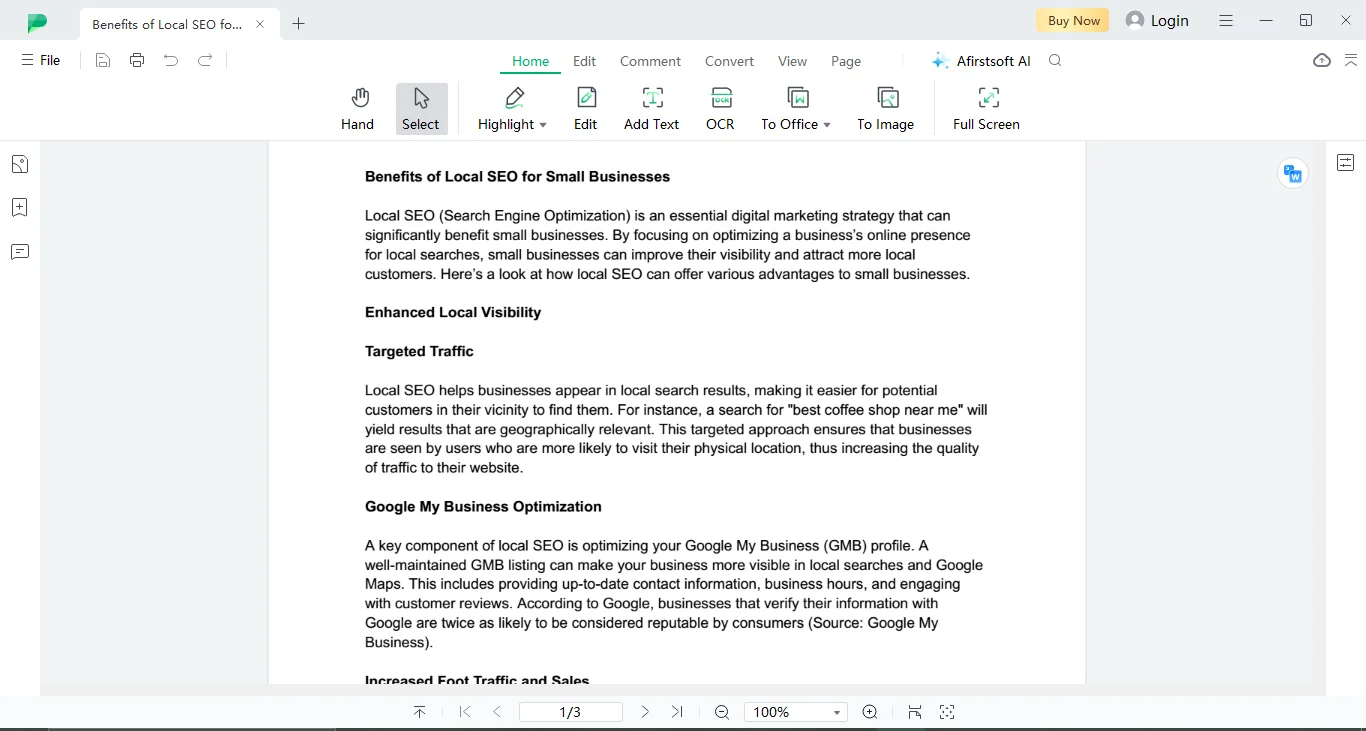The height and width of the screenshot is (731, 1366).
Task: Activate the Select cursor tool
Action: [421, 109]
